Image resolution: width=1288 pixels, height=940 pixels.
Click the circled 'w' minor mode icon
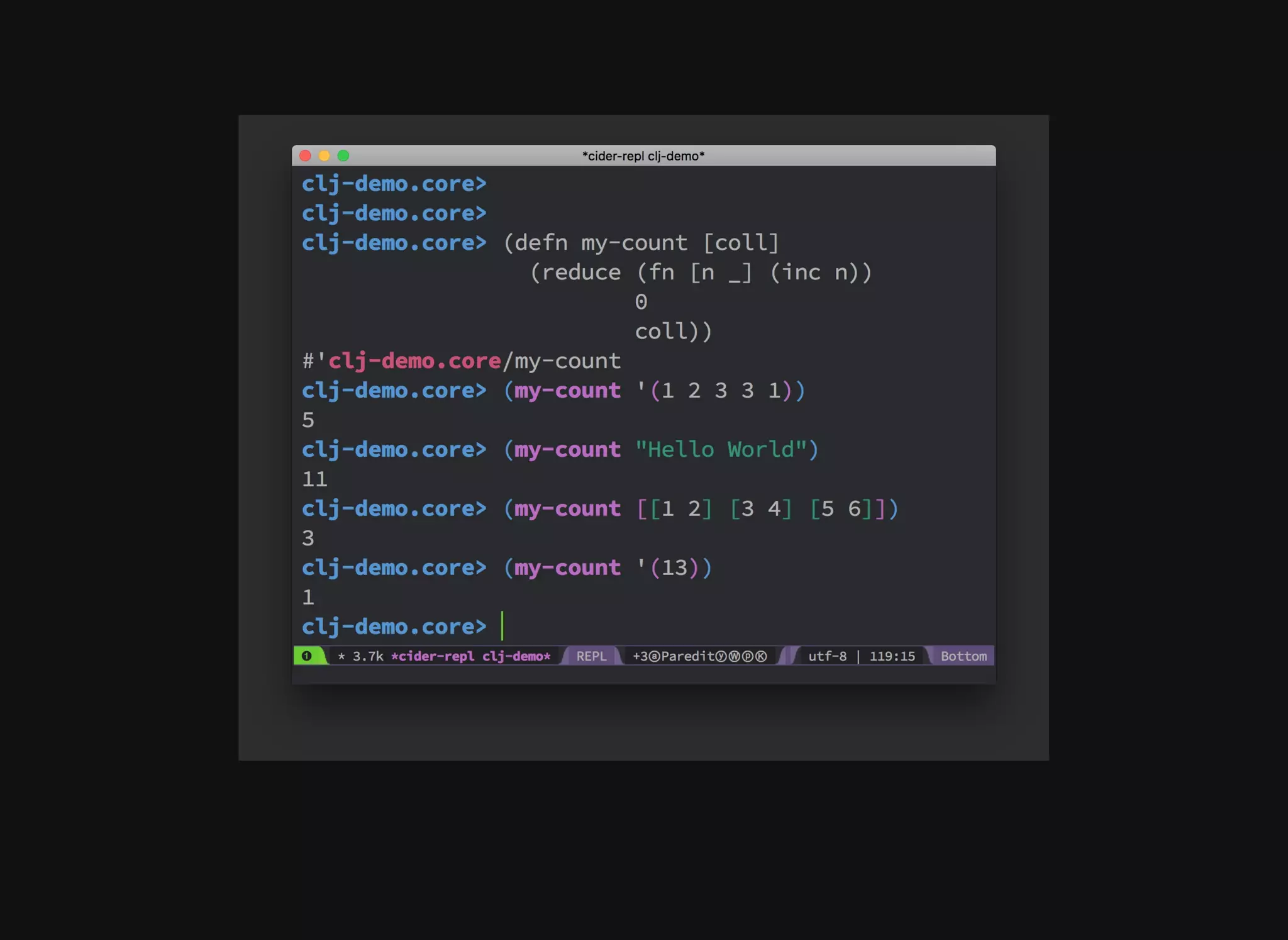(735, 656)
